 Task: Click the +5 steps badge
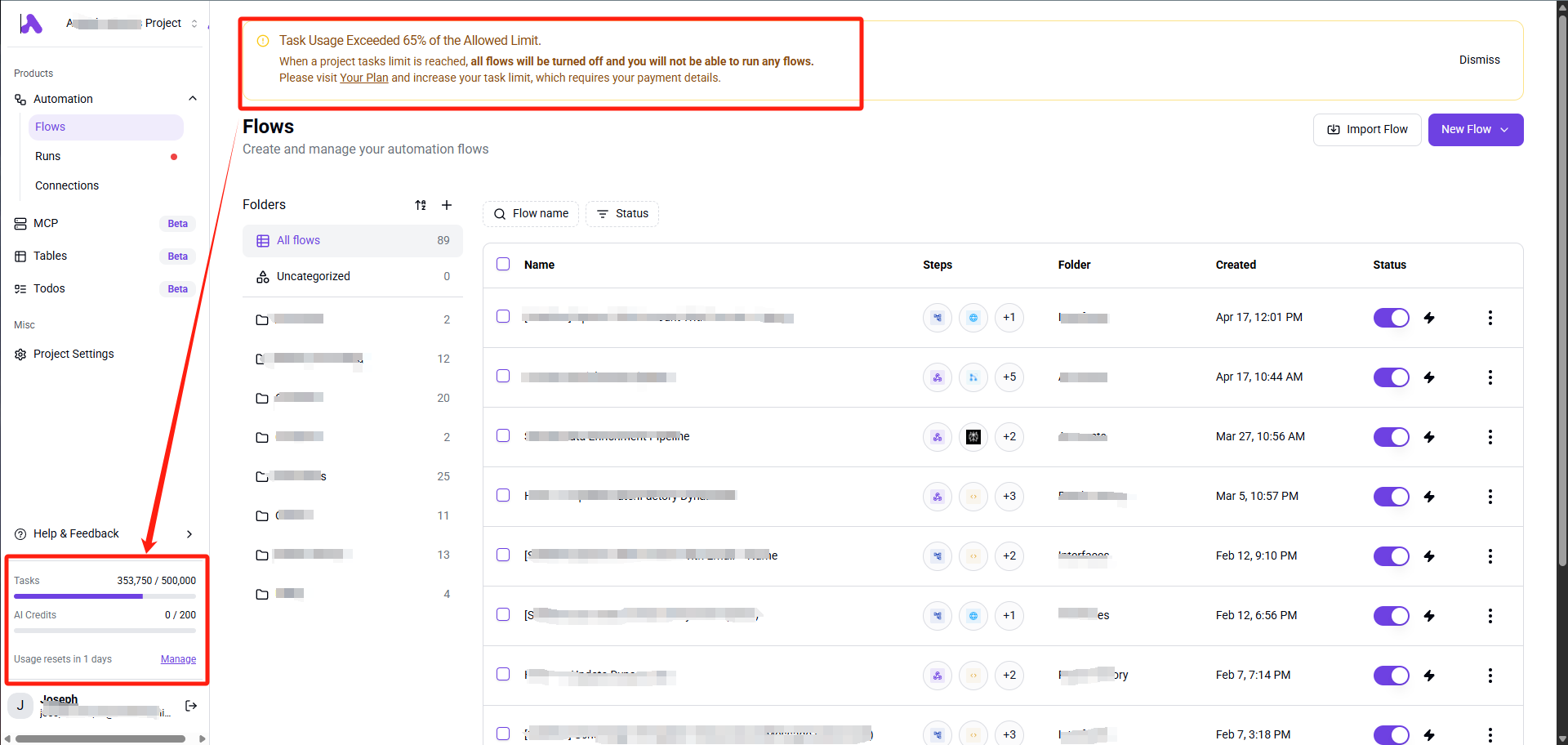click(1009, 377)
